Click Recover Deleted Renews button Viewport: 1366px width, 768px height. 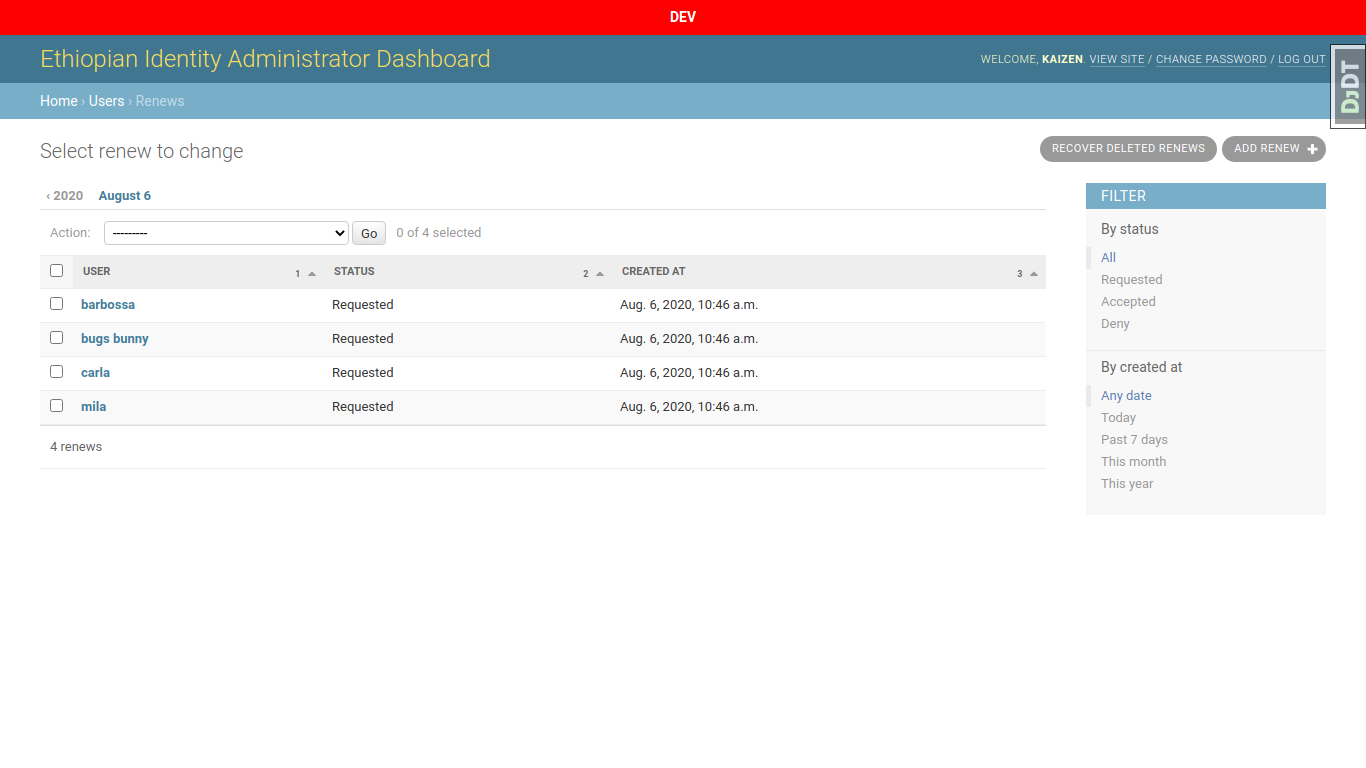[1128, 149]
